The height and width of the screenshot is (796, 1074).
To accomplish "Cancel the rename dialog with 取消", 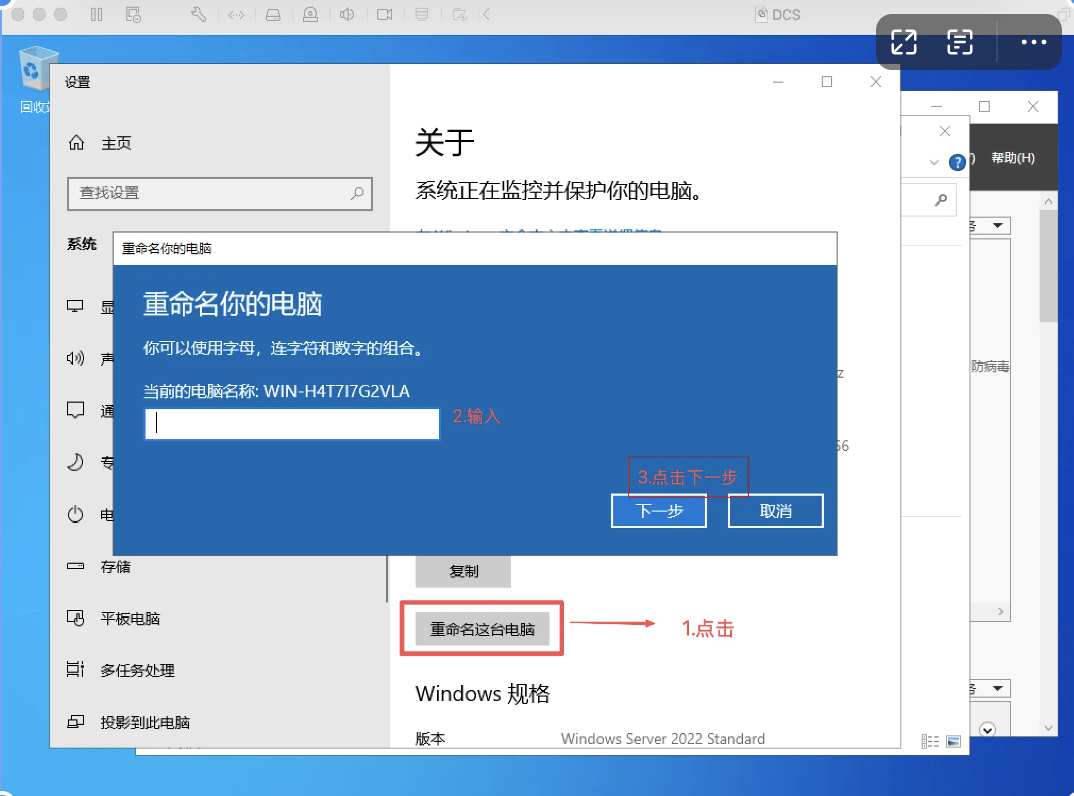I will point(775,511).
